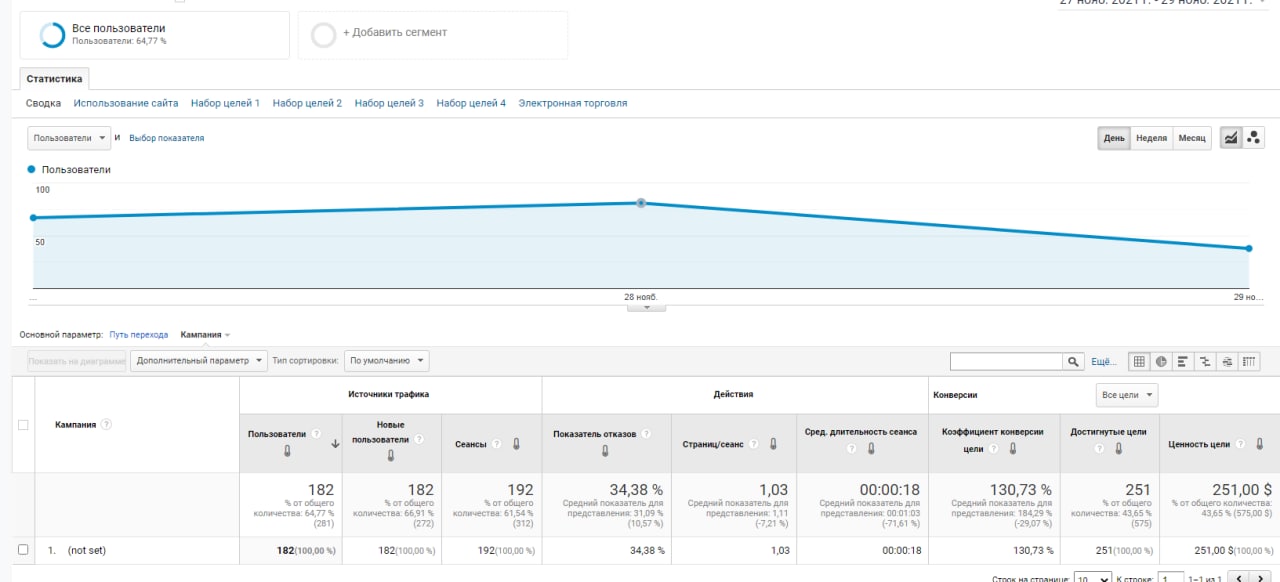Expand the collapse handle below the chart
Image resolution: width=1280 pixels, height=582 pixels.
tap(646, 308)
